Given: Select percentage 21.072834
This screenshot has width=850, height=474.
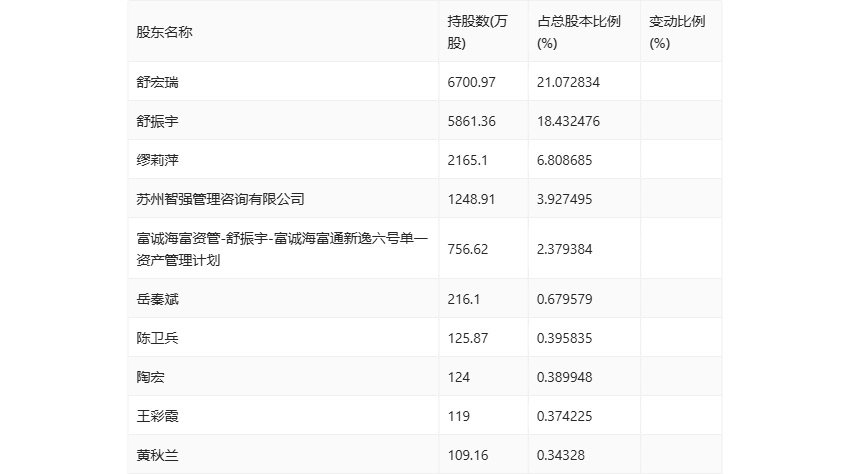Looking at the screenshot, I should pyautogui.click(x=568, y=82).
